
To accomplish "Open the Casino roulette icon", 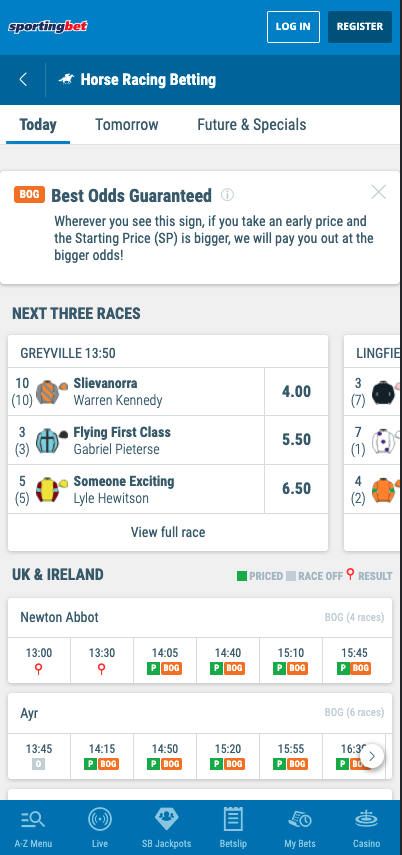I will point(366,819).
